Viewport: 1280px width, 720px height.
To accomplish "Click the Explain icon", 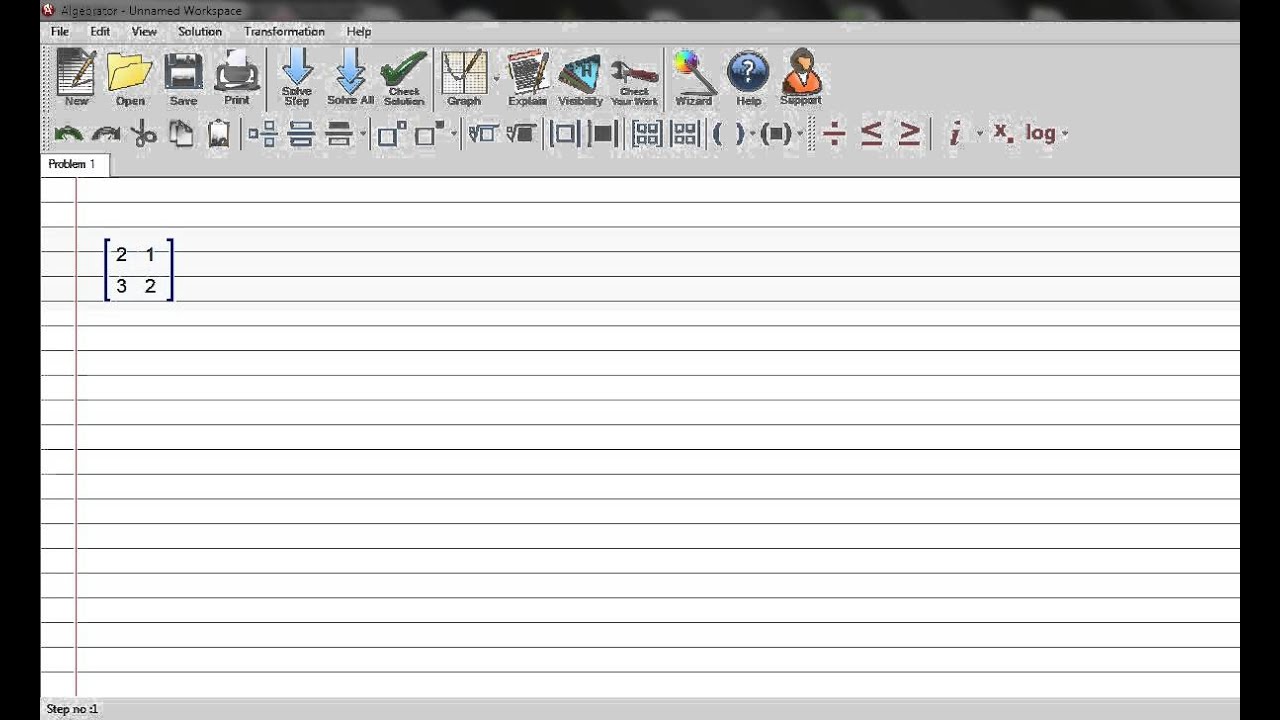I will (x=527, y=77).
